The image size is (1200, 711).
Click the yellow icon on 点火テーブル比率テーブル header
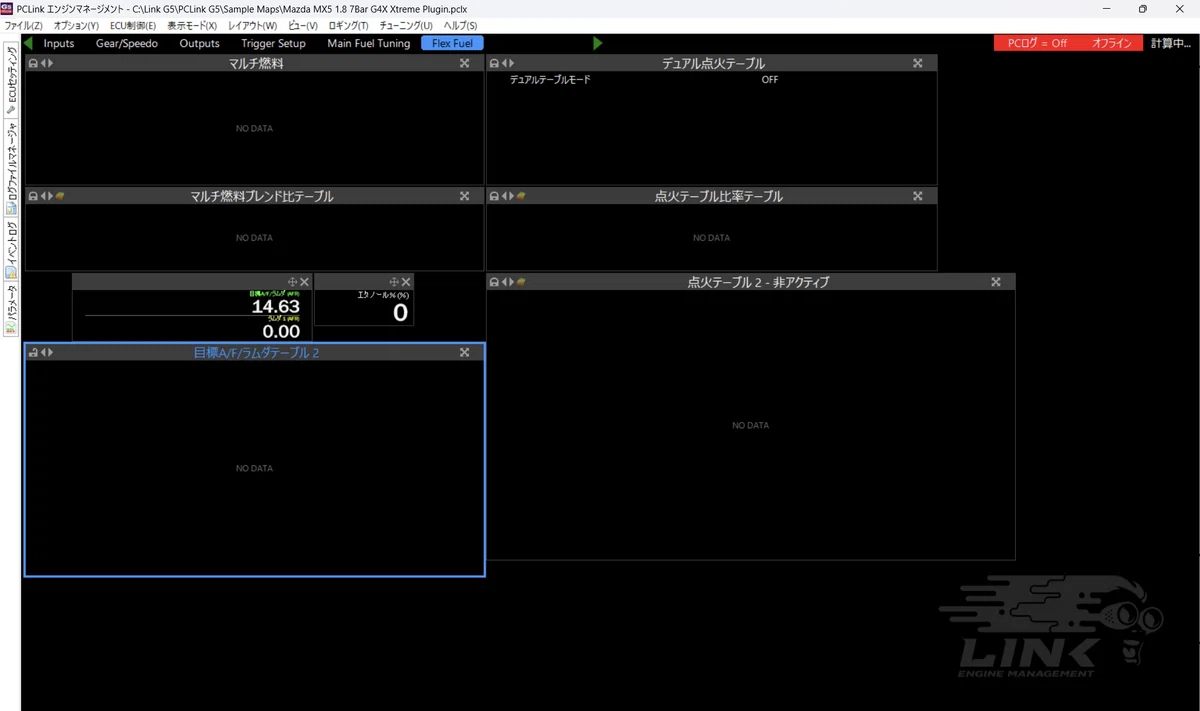[x=521, y=196]
